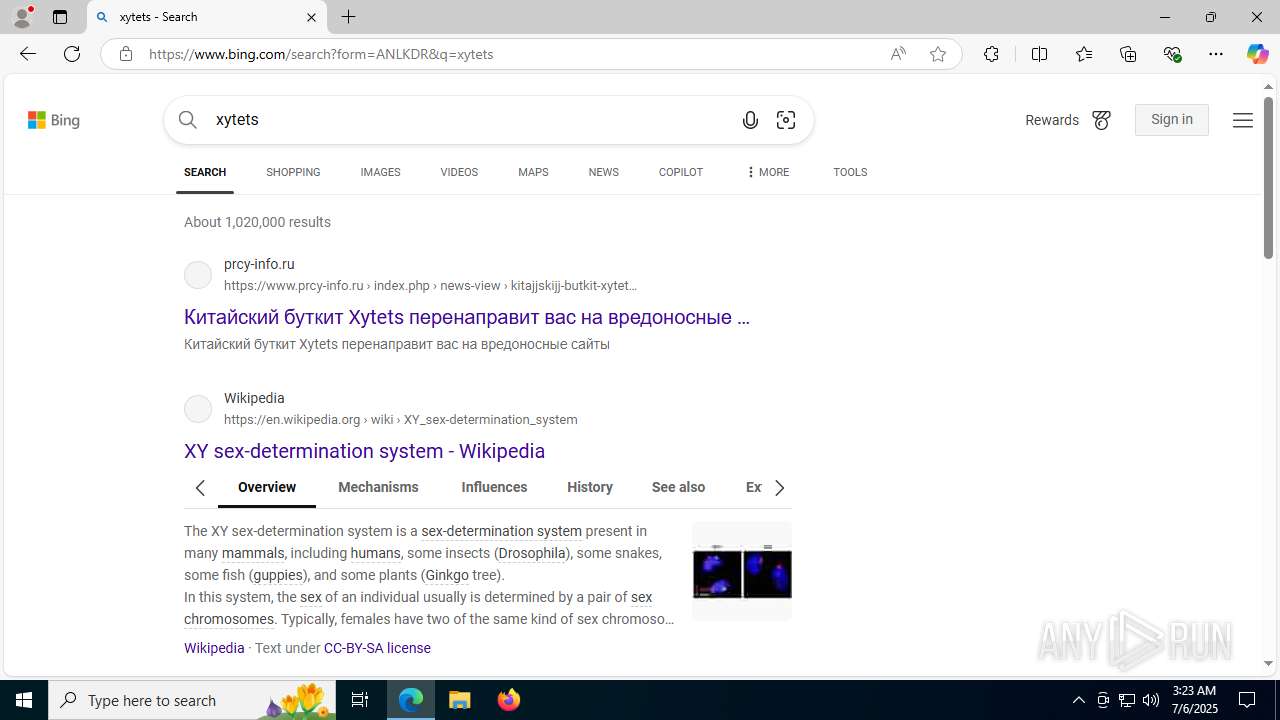
Task: Open Bing hamburger menu
Action: point(1243,120)
